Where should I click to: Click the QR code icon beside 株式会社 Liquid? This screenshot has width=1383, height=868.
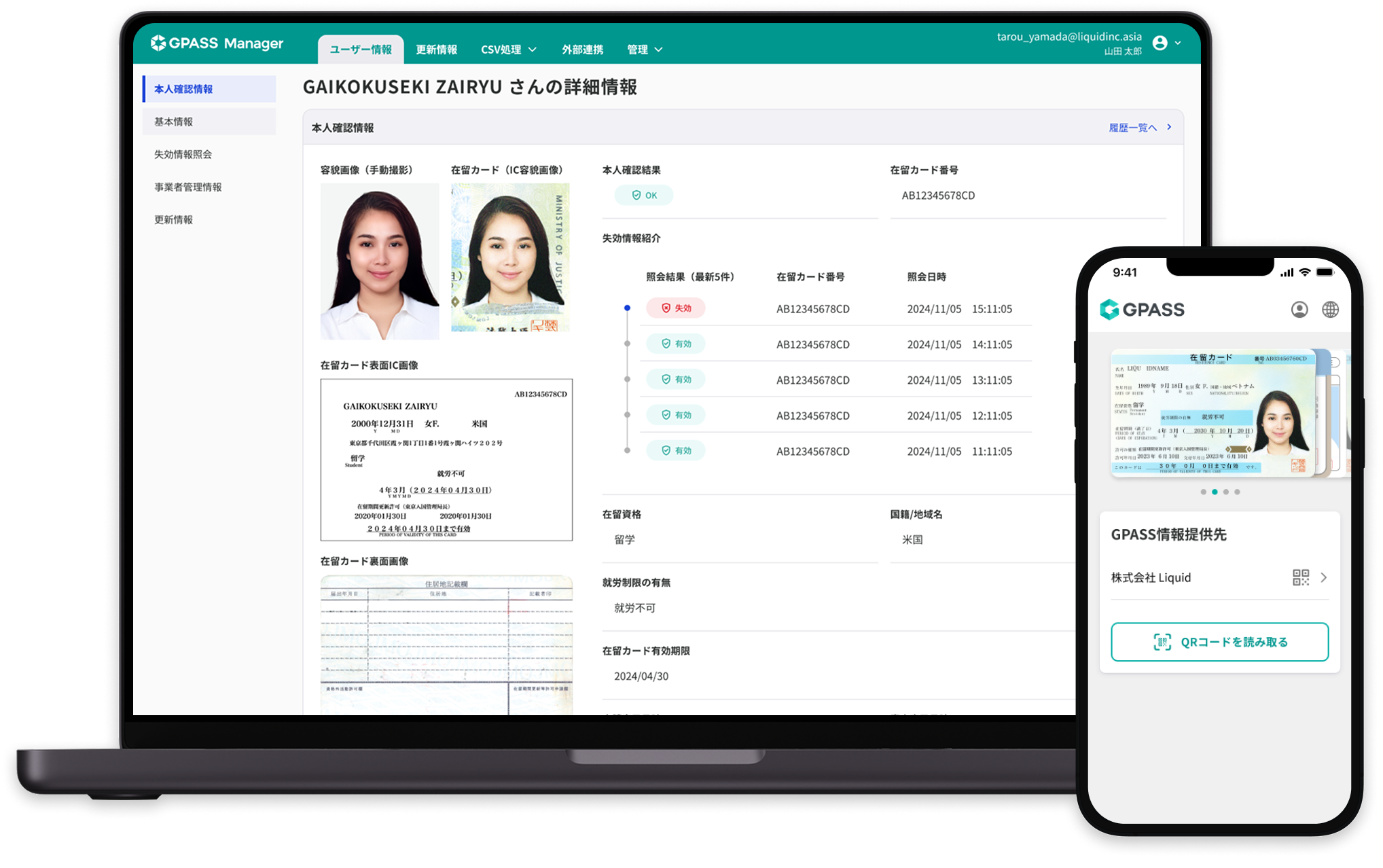(x=1301, y=578)
